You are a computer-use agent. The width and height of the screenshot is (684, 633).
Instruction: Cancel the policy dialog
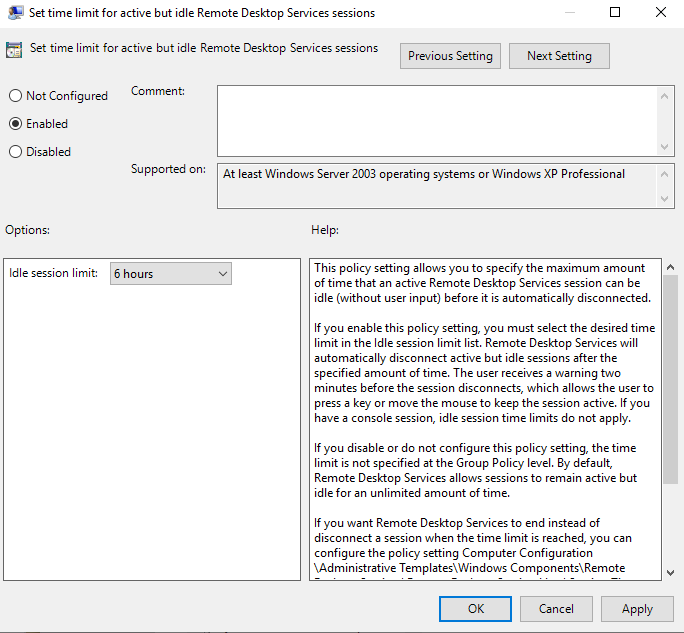click(x=556, y=608)
